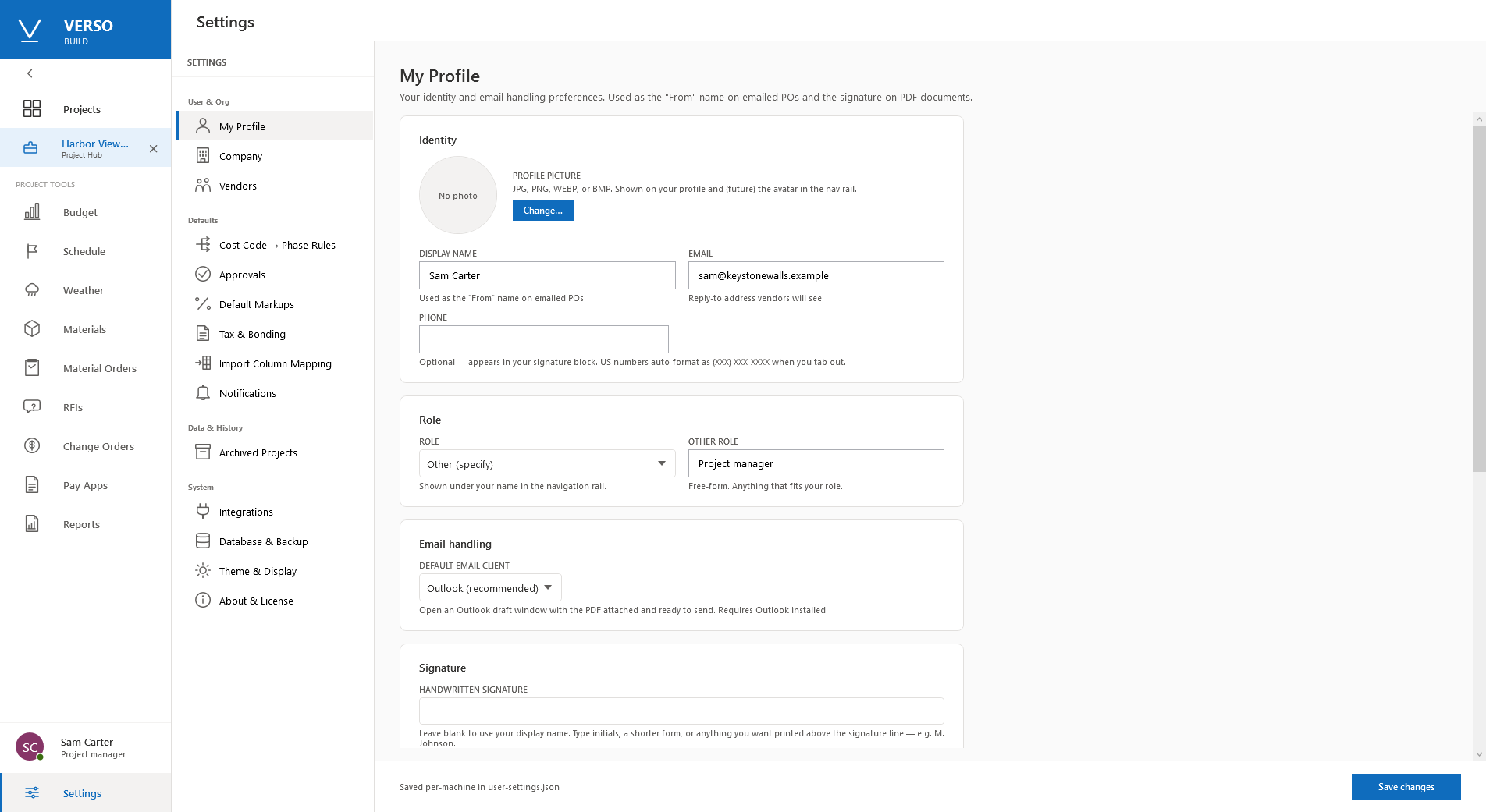Image resolution: width=1486 pixels, height=812 pixels.
Task: Open Cost Code Phase Rules settings
Action: point(276,245)
